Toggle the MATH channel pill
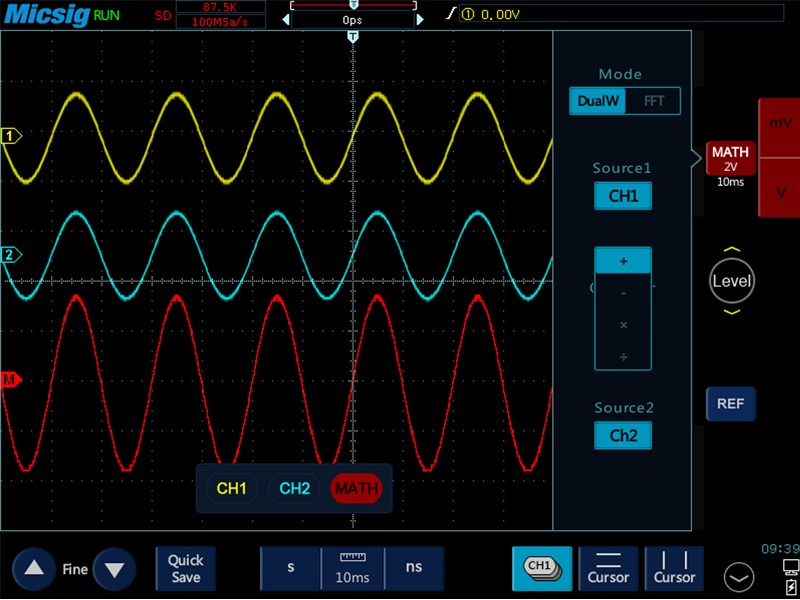This screenshot has height=600, width=800. (x=357, y=489)
